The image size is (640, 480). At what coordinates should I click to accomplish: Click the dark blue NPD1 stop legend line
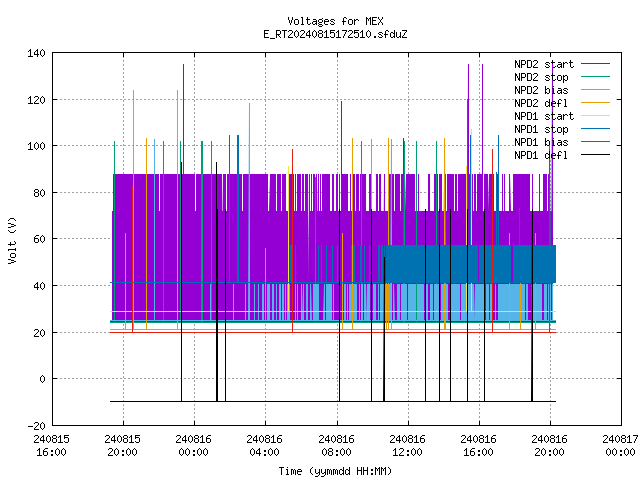pos(595,129)
